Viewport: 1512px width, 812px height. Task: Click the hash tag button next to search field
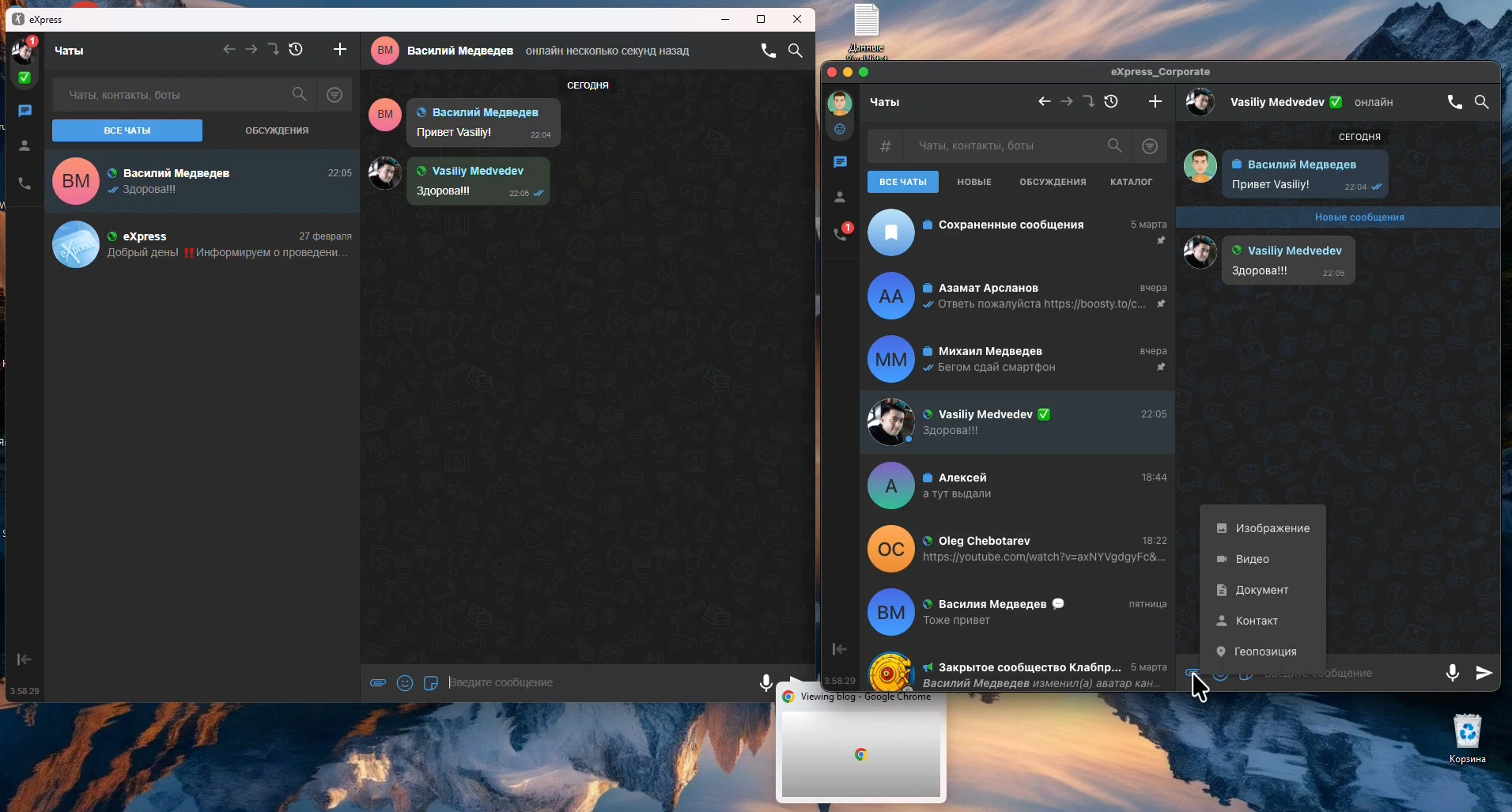(x=886, y=146)
